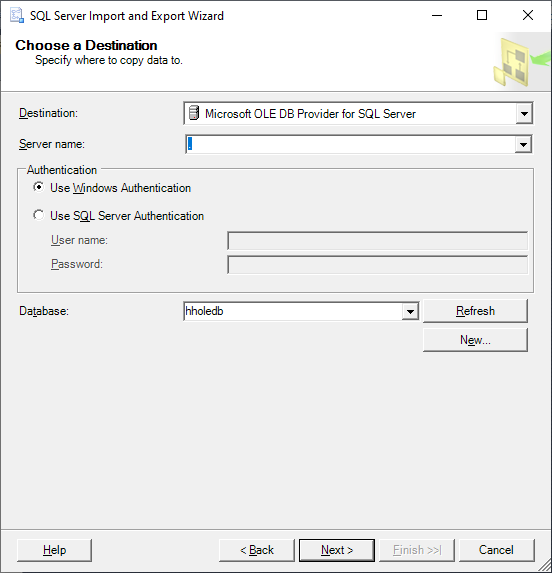The height and width of the screenshot is (573, 552).
Task: Open New database dialog
Action: (475, 340)
